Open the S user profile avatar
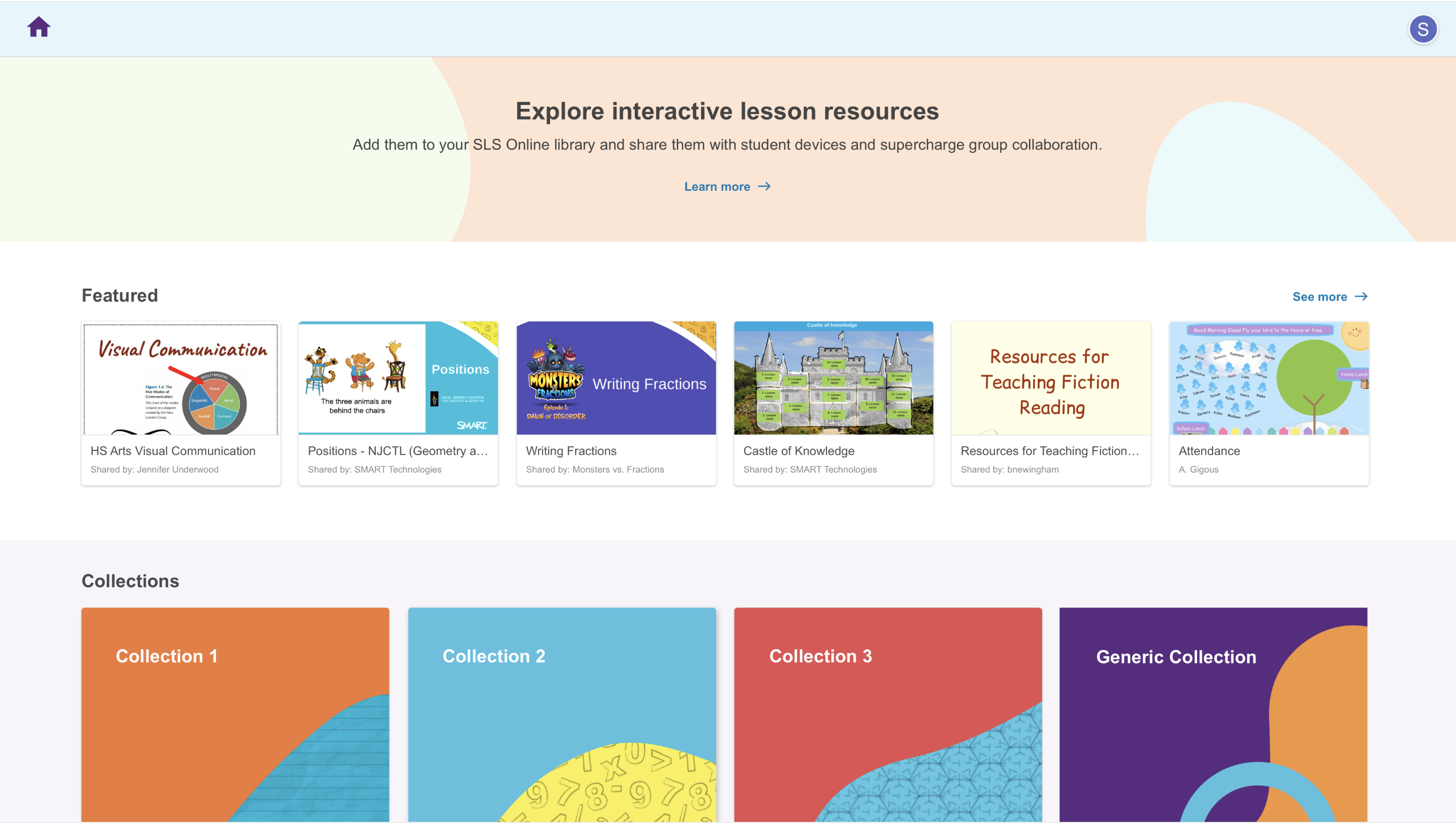 click(1423, 29)
